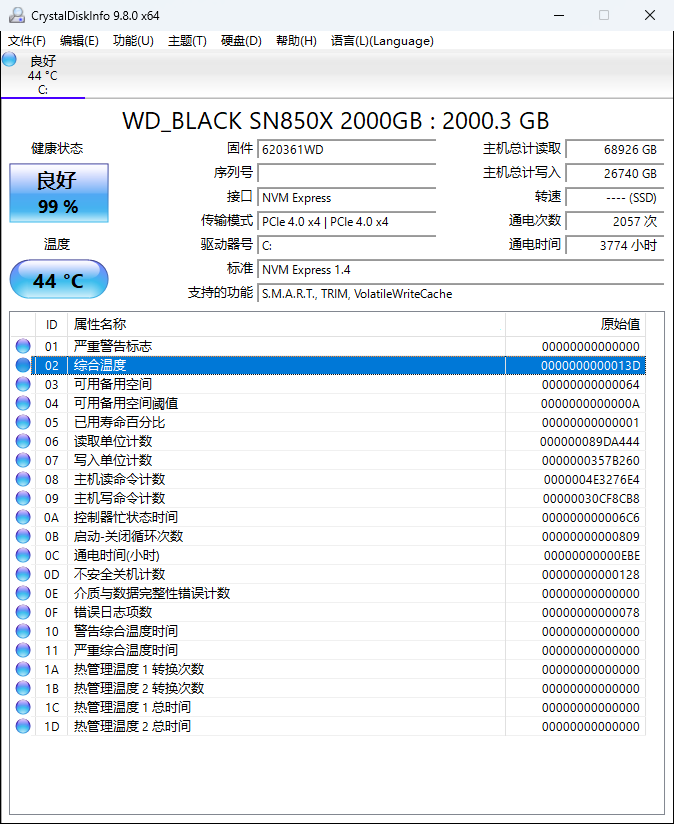Click the 主机总计写入 value 26740 GB
The width and height of the screenshot is (674, 824).
tap(615, 173)
